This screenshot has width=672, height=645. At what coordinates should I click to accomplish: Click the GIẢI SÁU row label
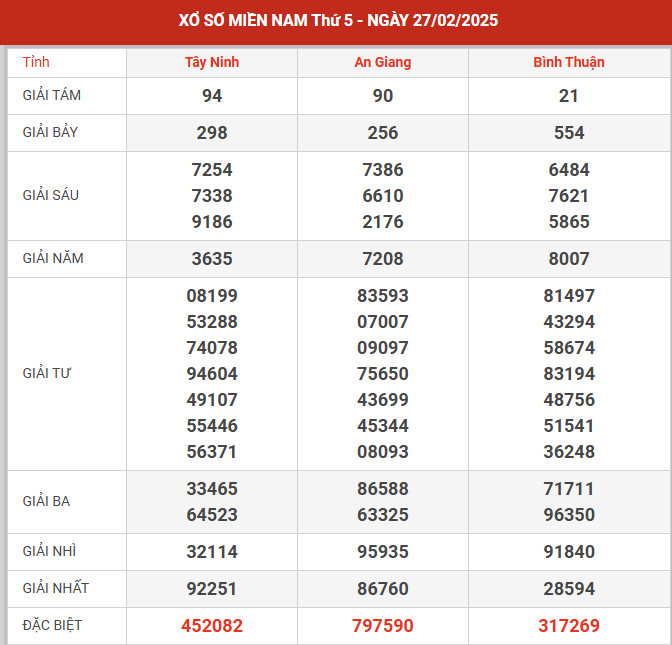click(51, 195)
